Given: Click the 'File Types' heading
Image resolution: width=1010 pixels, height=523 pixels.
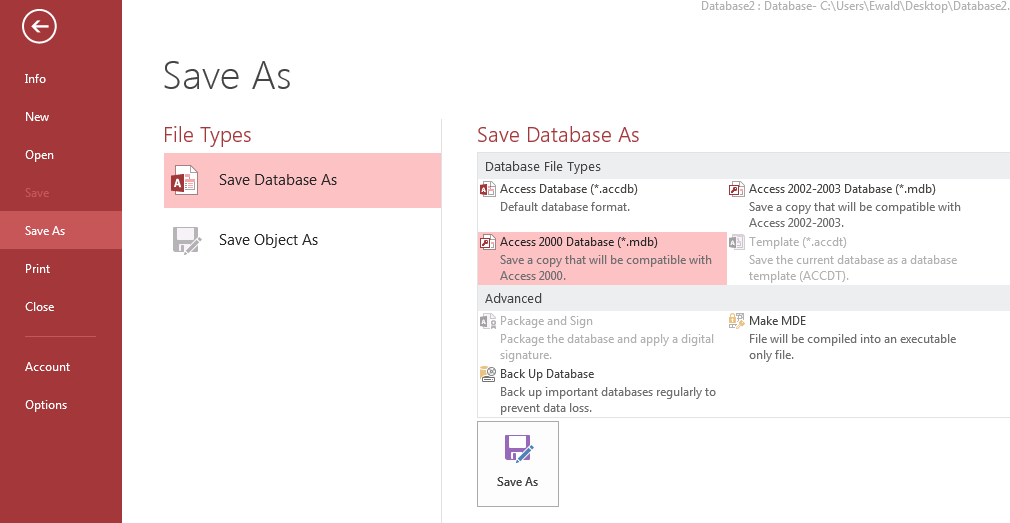Looking at the screenshot, I should coord(207,135).
